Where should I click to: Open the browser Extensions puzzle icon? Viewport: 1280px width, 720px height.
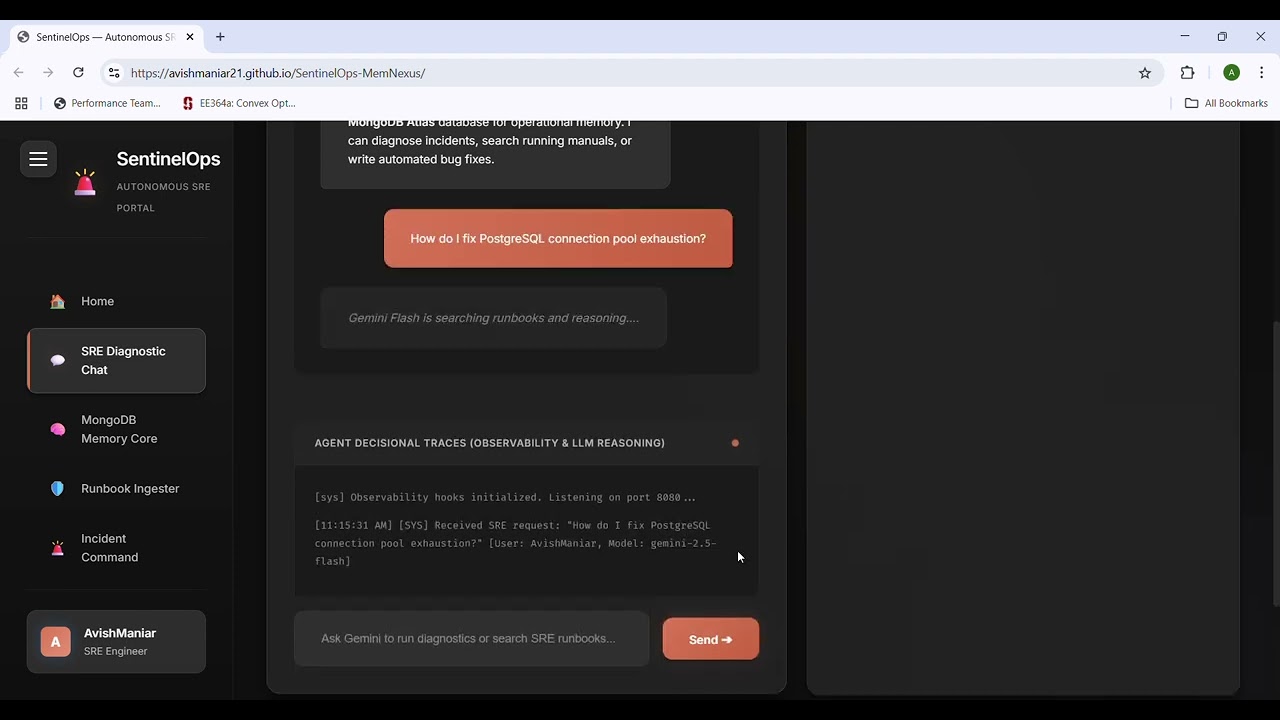pos(1188,73)
